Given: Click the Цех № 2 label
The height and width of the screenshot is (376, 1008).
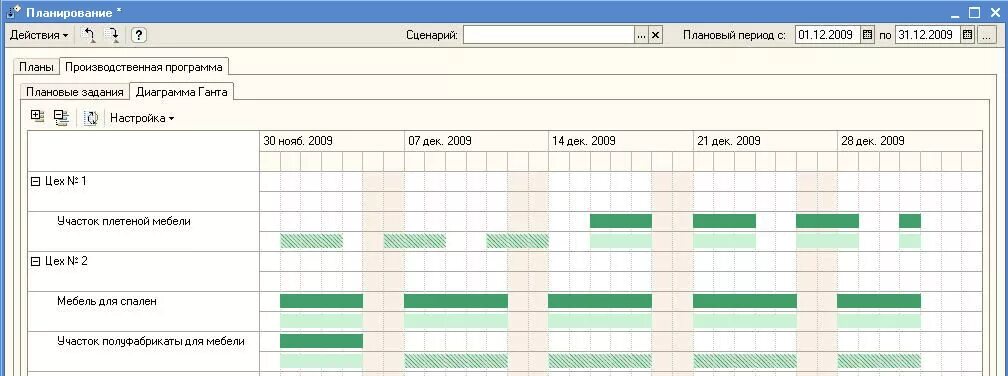Looking at the screenshot, I should (66, 262).
